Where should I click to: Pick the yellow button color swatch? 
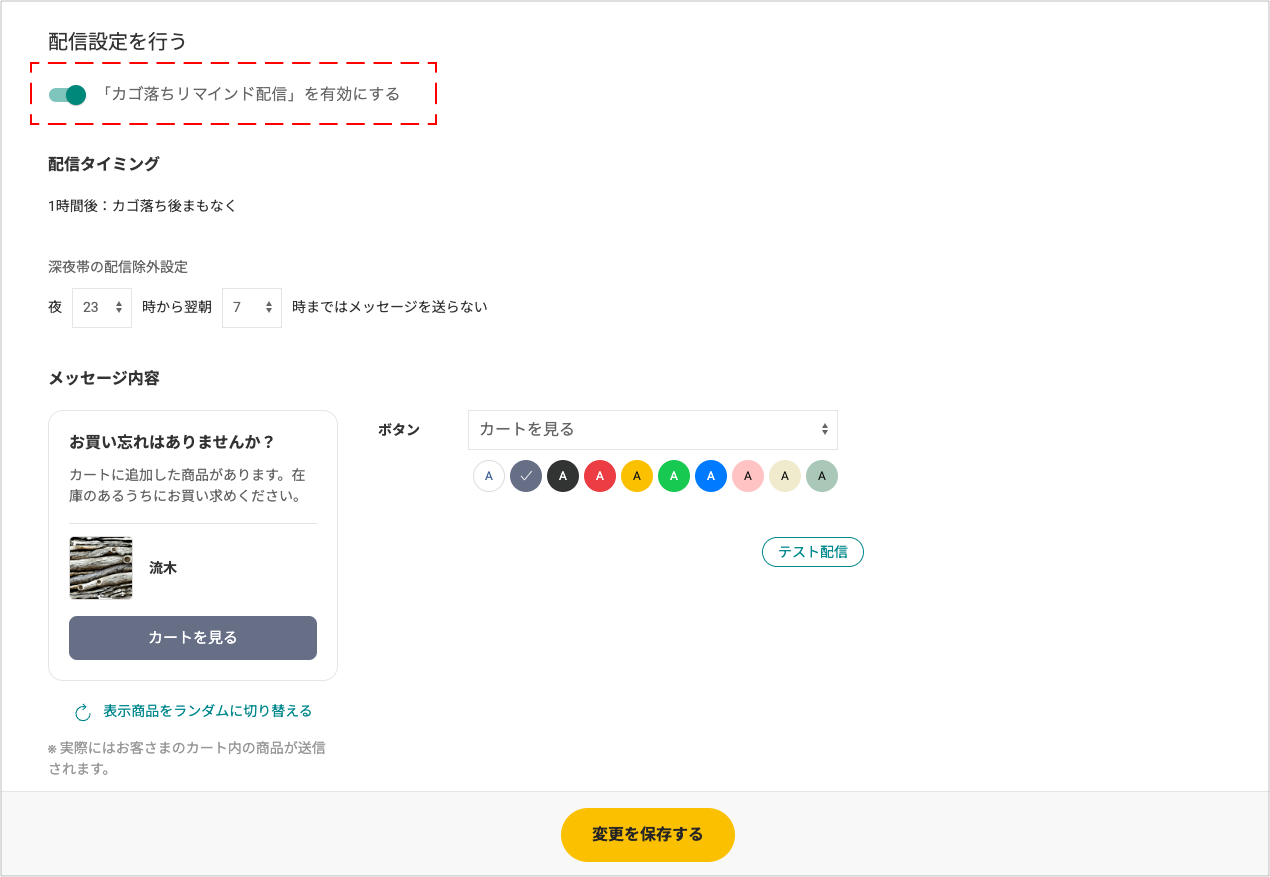[637, 476]
